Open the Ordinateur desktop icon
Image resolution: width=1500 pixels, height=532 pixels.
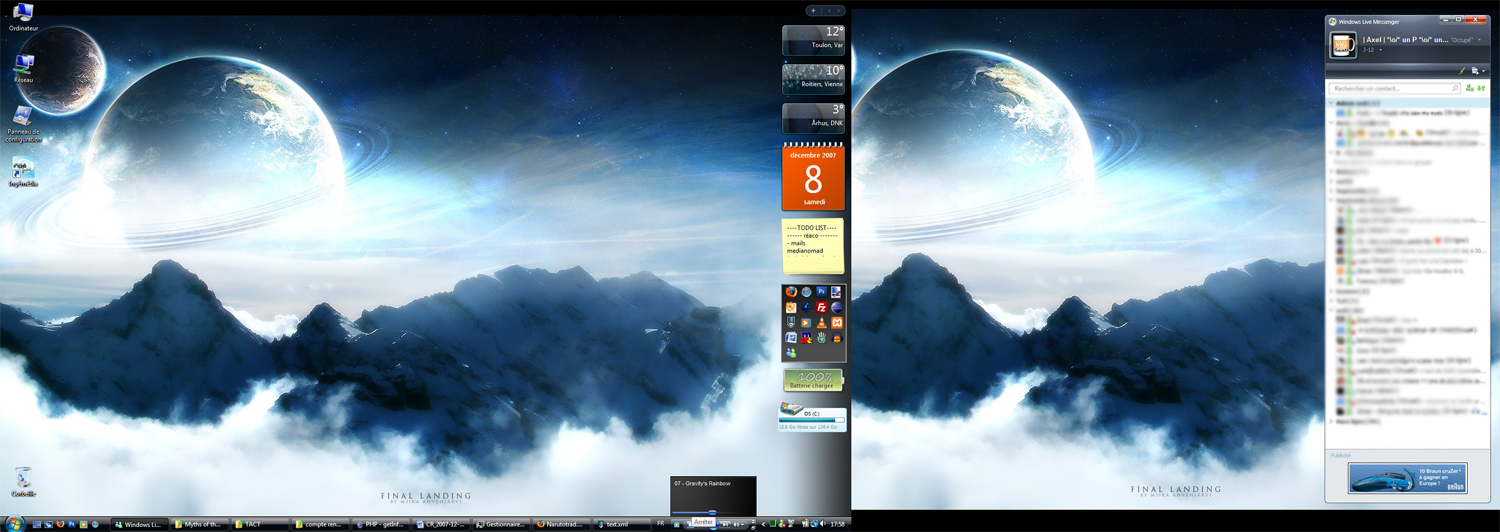point(22,16)
